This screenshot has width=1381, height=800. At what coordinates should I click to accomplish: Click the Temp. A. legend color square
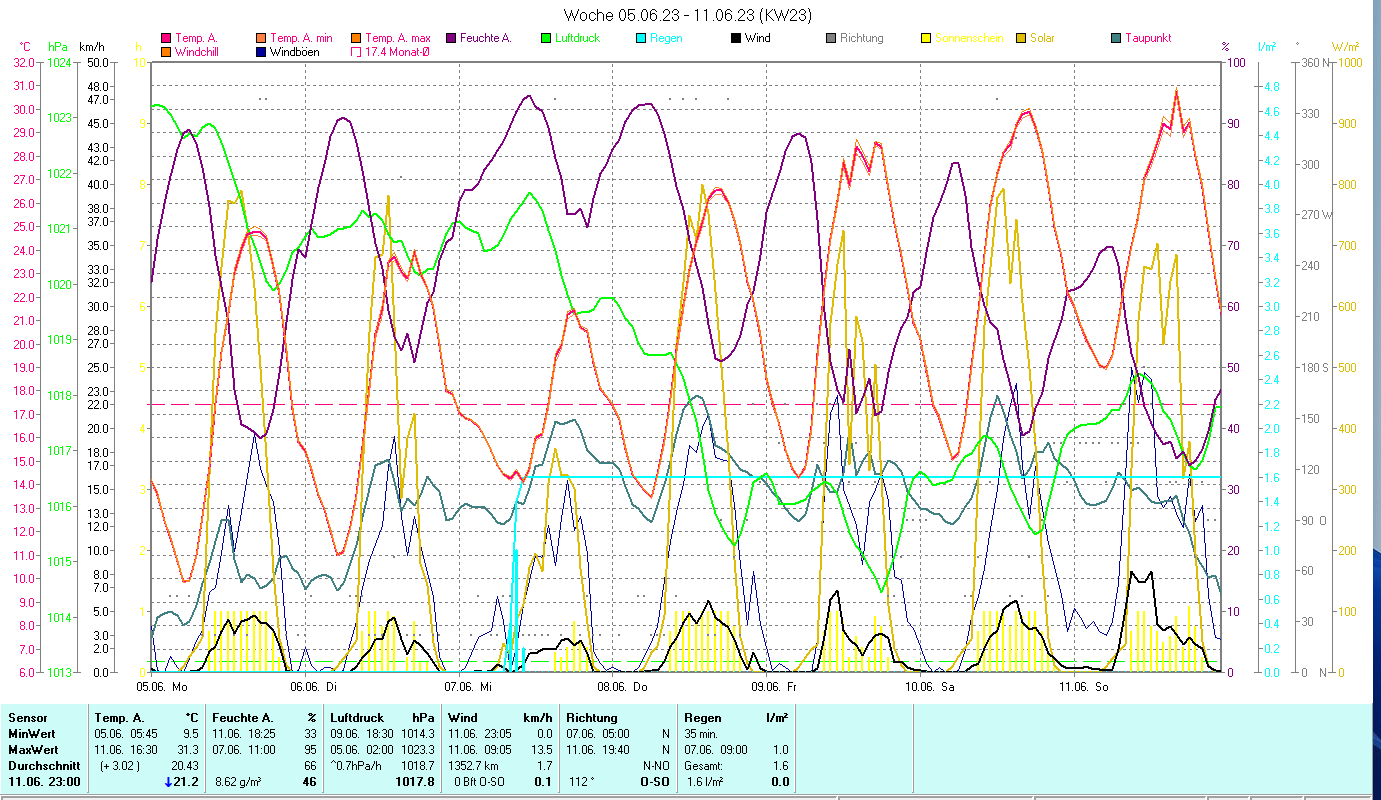(166, 39)
